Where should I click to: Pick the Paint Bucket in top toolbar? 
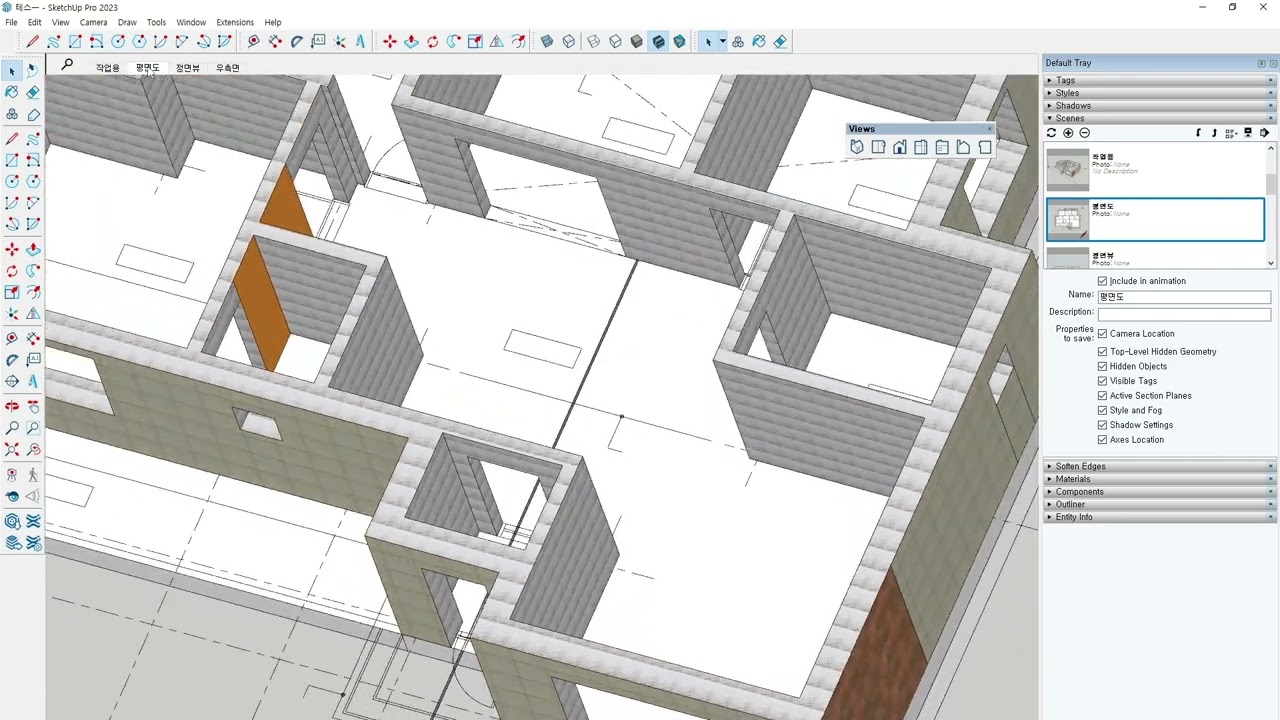pos(759,41)
